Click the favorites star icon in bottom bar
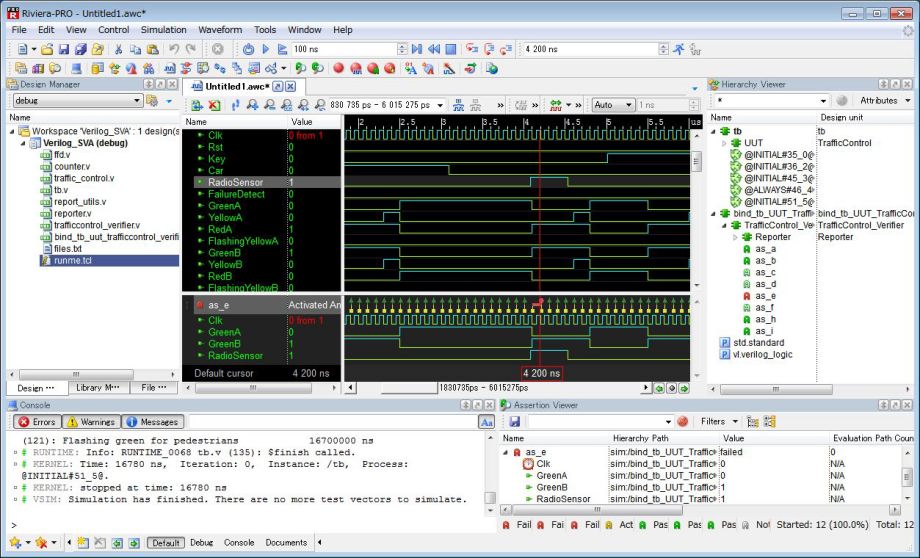920x558 pixels. tap(15, 543)
